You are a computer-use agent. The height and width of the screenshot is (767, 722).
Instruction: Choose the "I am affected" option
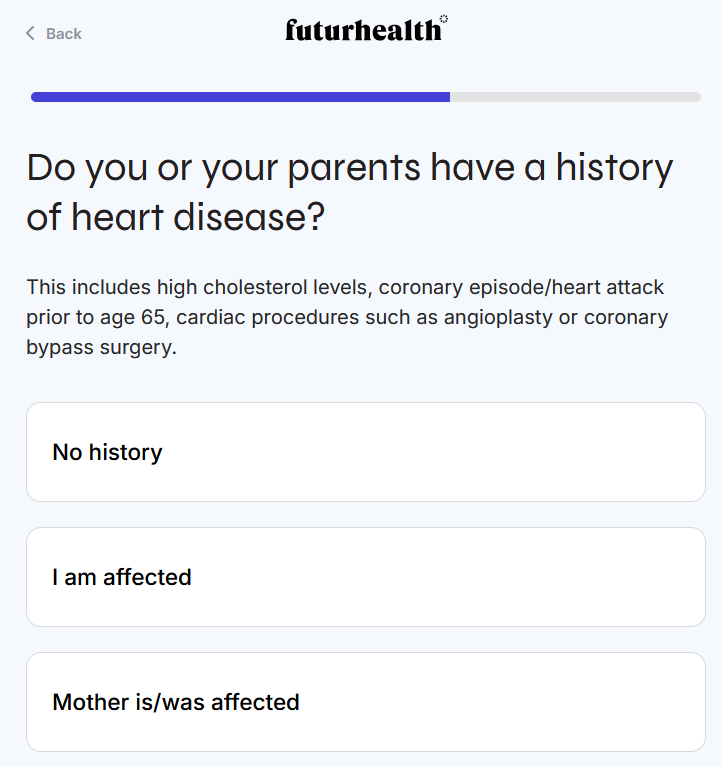[x=365, y=577]
